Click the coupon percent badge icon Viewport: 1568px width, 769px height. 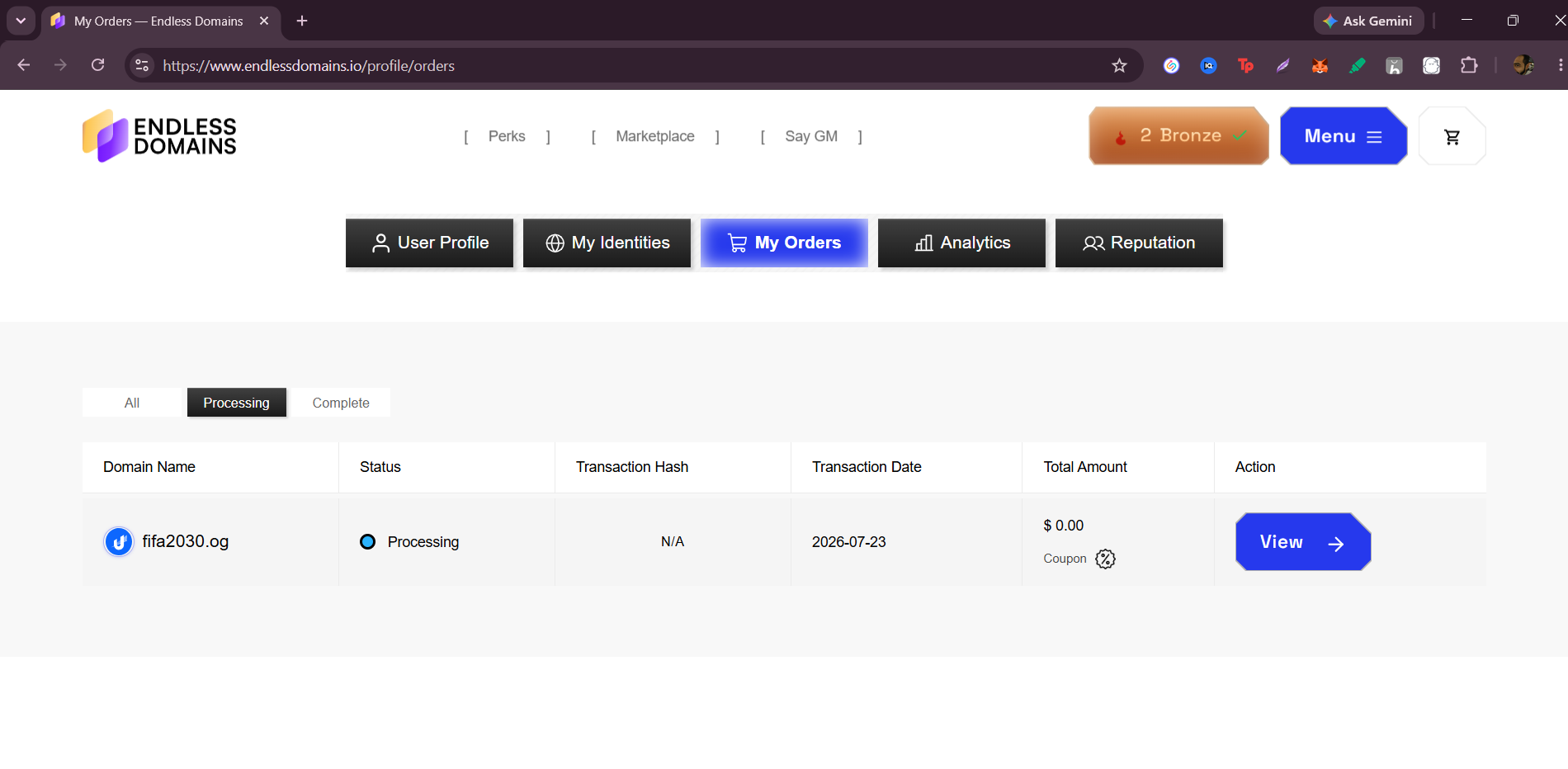pyautogui.click(x=1105, y=559)
